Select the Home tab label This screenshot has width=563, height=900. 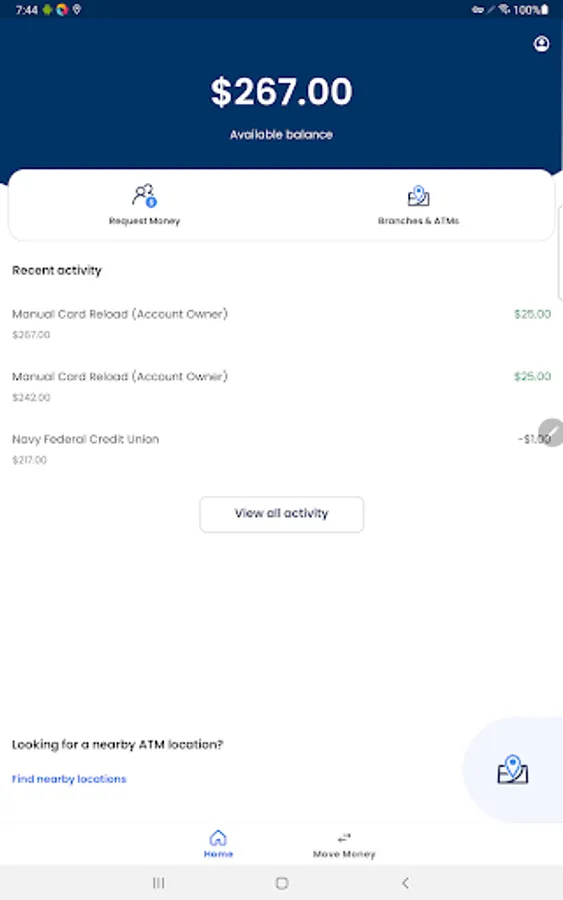pyautogui.click(x=218, y=854)
